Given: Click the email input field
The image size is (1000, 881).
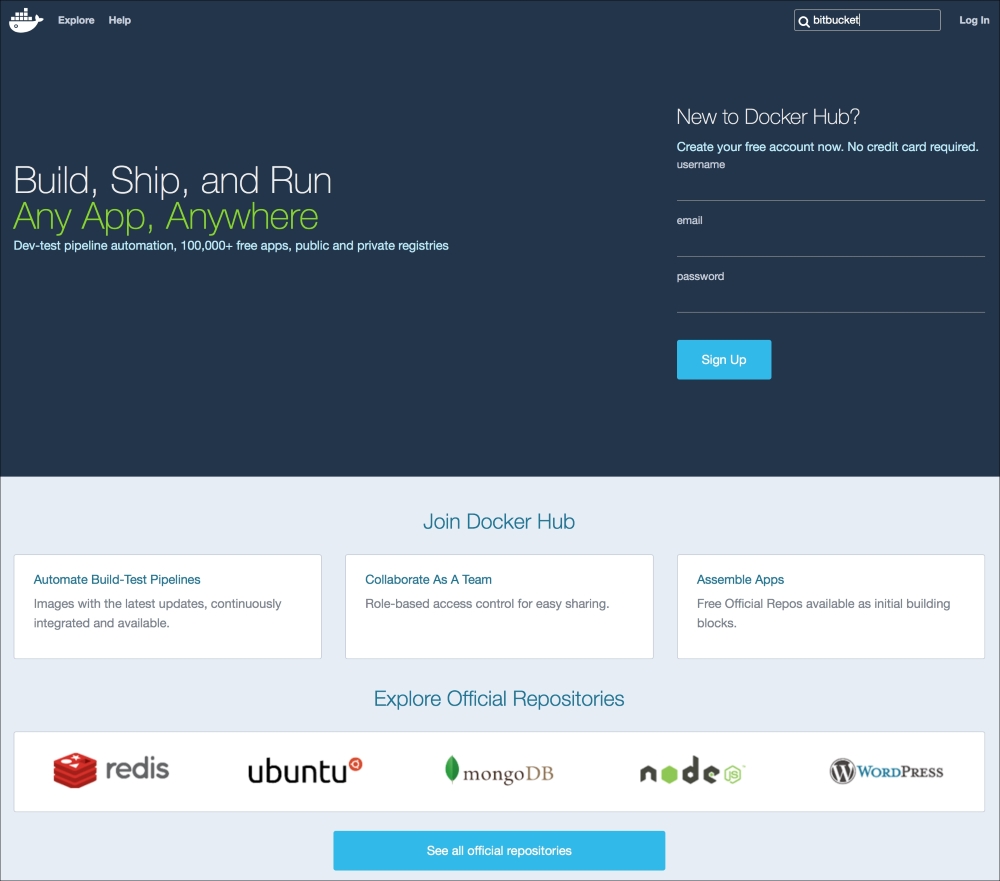Looking at the screenshot, I should click(x=830, y=243).
